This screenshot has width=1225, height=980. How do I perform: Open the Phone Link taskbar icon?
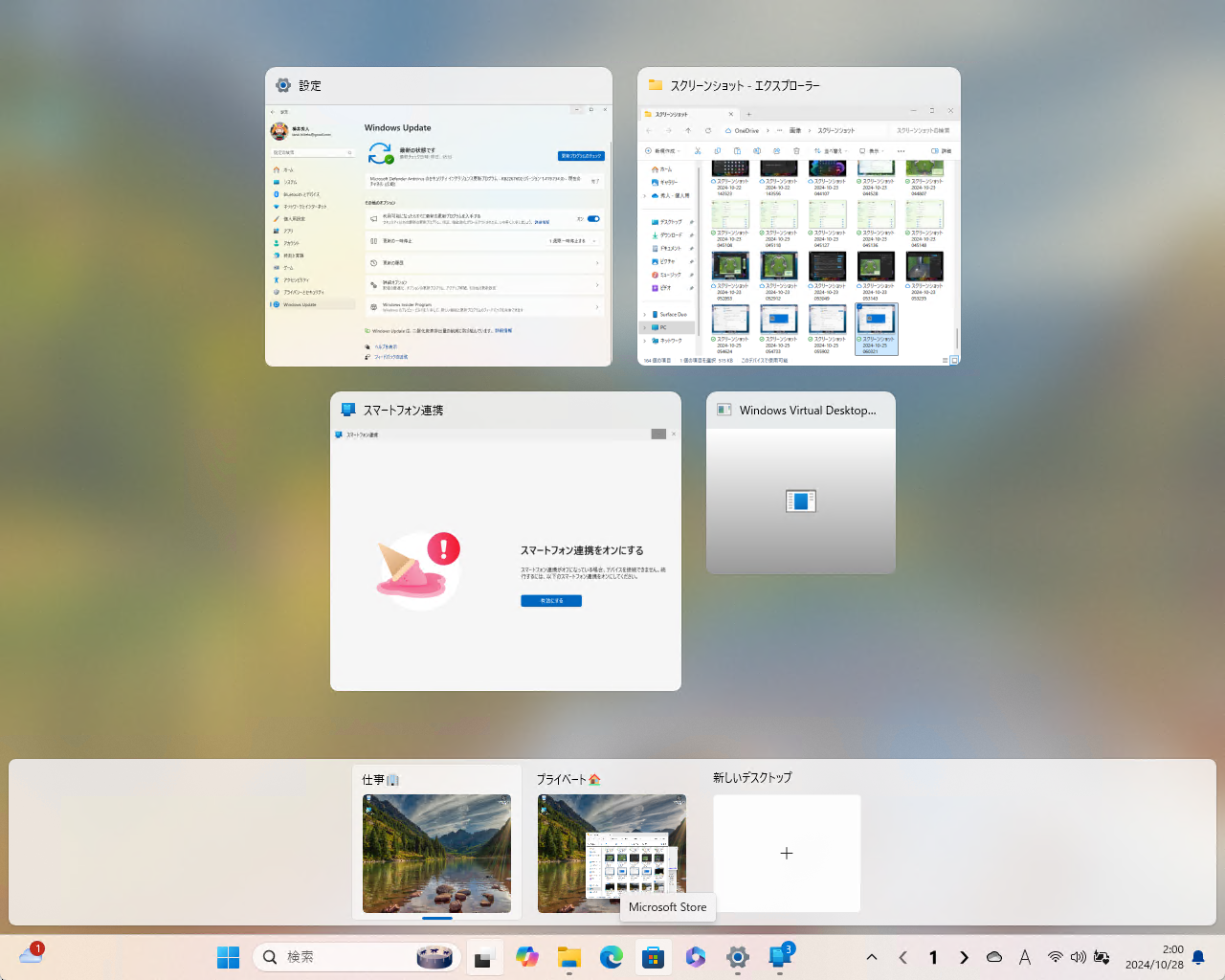pyautogui.click(x=781, y=957)
